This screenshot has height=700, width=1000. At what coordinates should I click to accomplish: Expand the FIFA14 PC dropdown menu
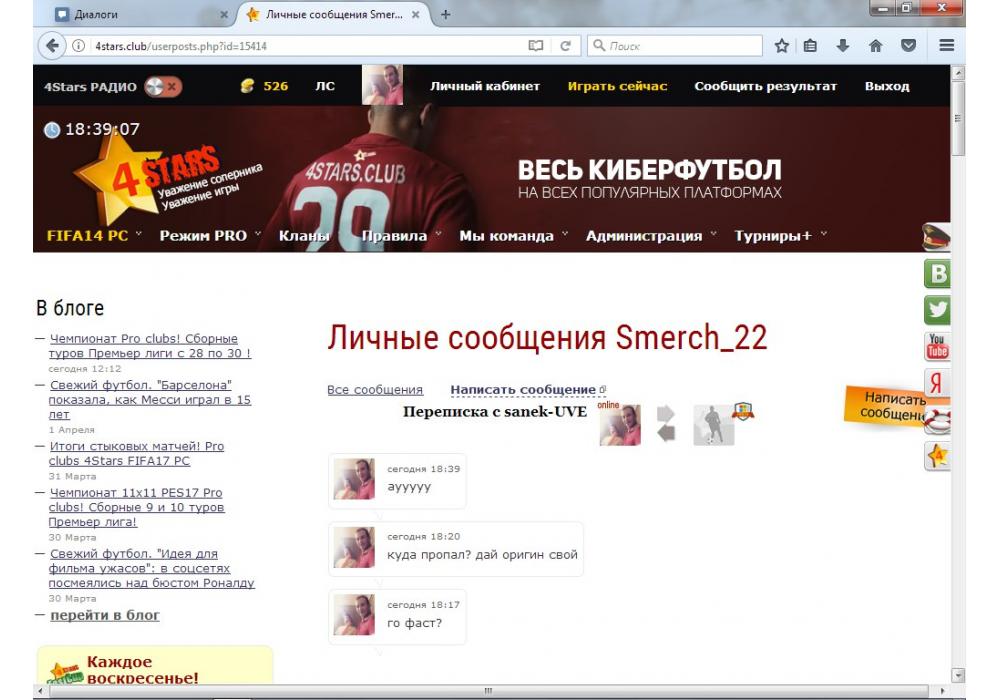point(94,235)
